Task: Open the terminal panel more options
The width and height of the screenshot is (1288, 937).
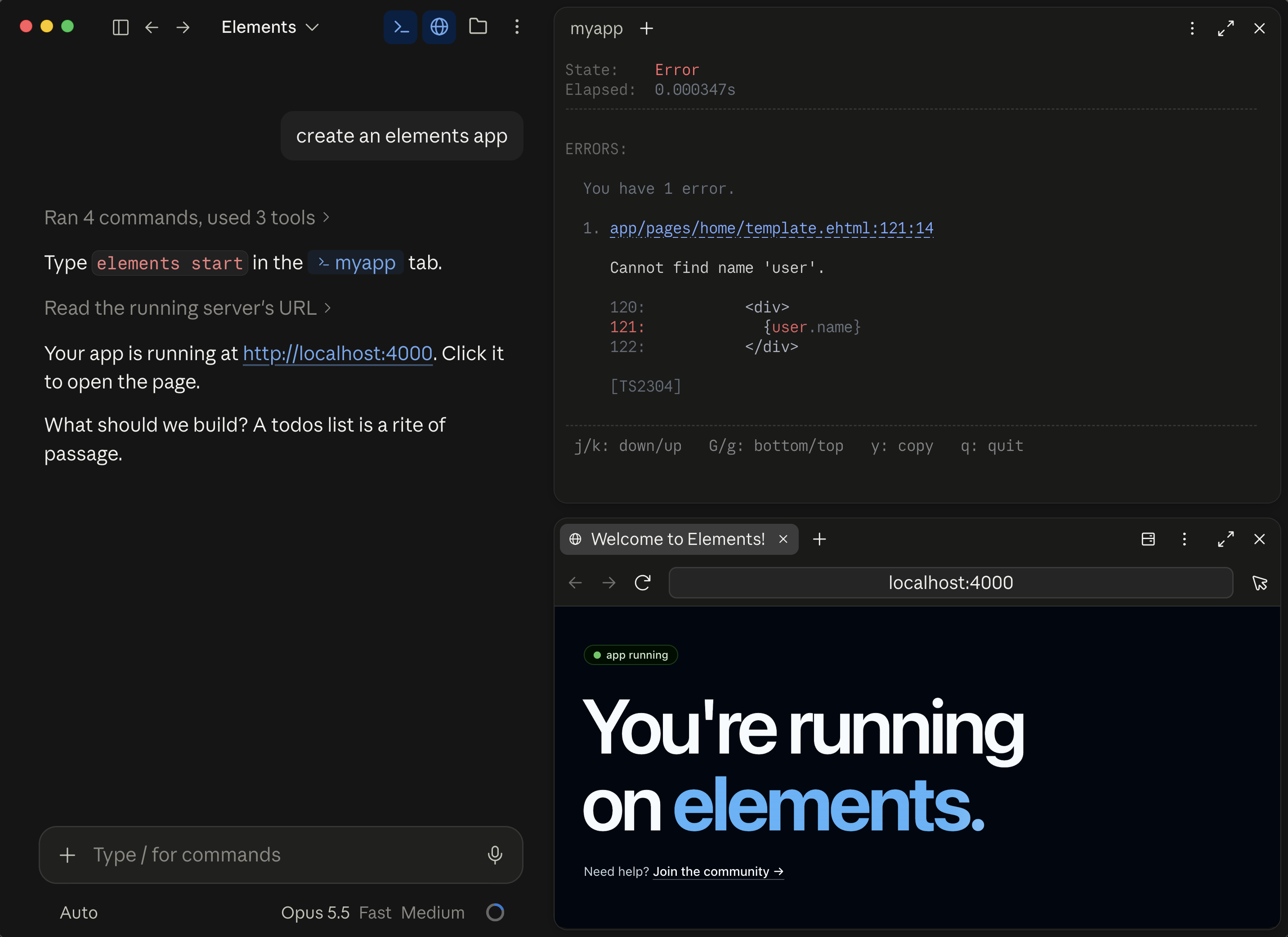Action: pyautogui.click(x=1192, y=28)
